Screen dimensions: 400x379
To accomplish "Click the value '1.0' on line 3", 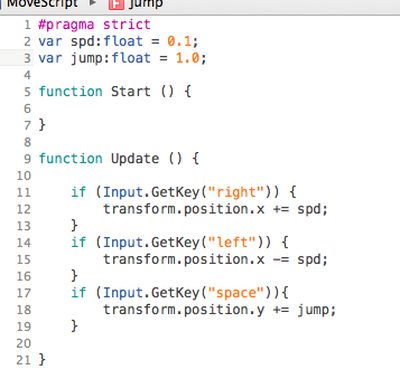I will coord(187,58).
